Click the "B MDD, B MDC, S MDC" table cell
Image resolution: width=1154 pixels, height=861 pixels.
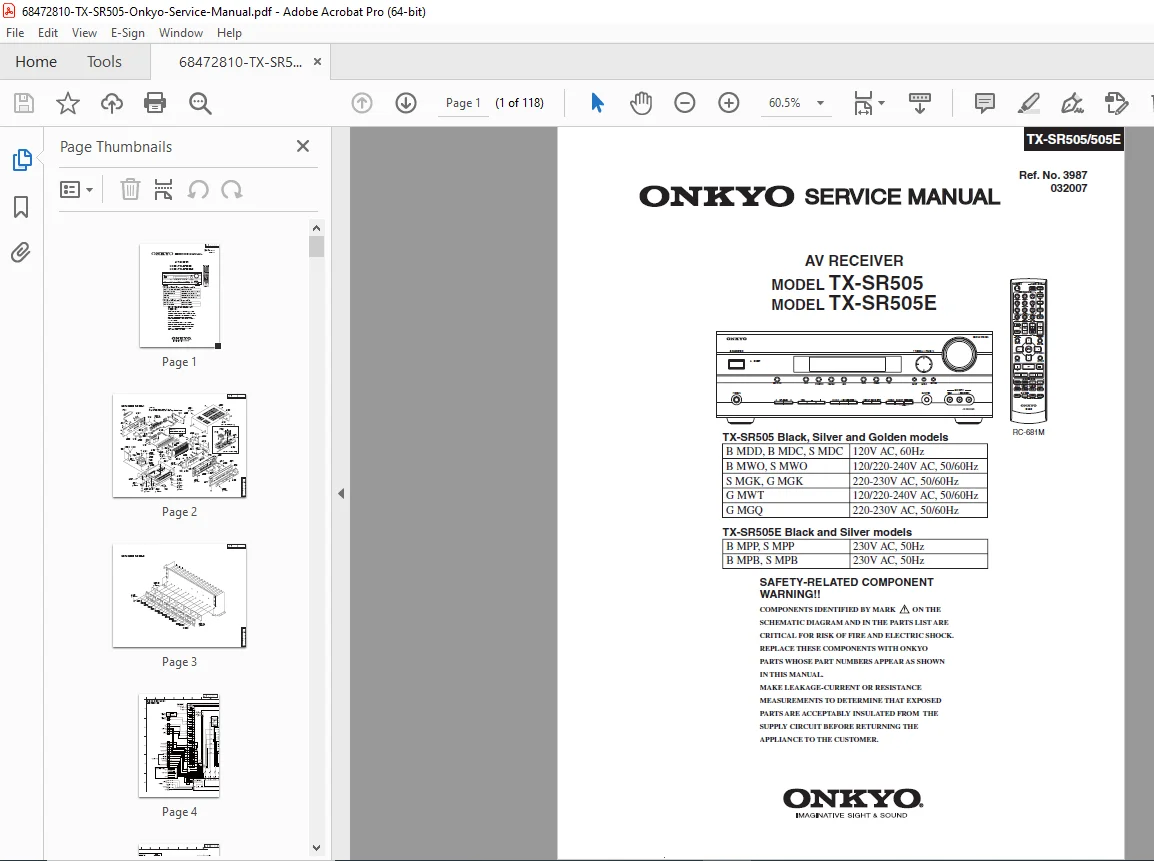(785, 451)
